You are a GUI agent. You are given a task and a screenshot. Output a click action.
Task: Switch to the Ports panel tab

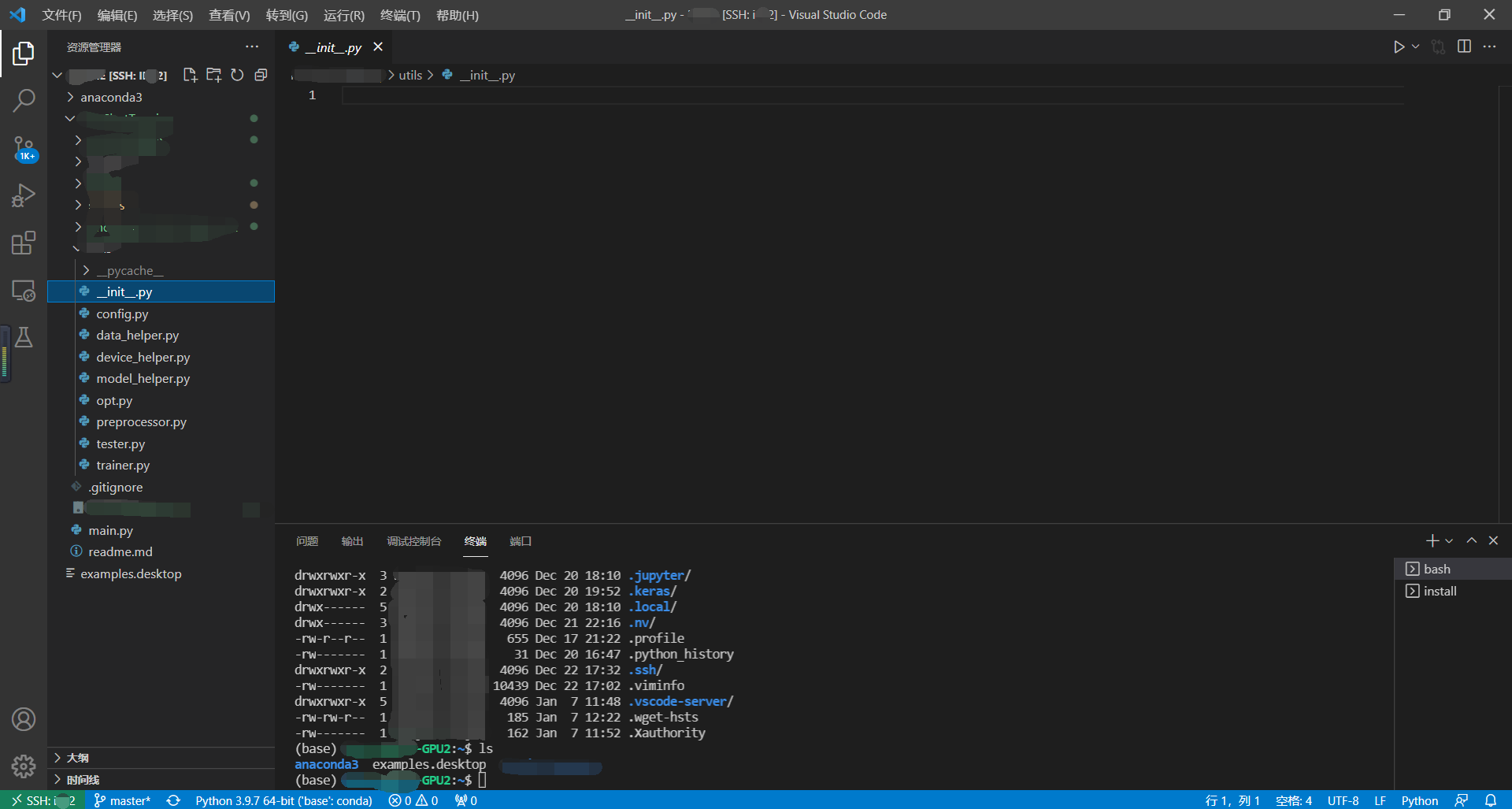tap(521, 541)
